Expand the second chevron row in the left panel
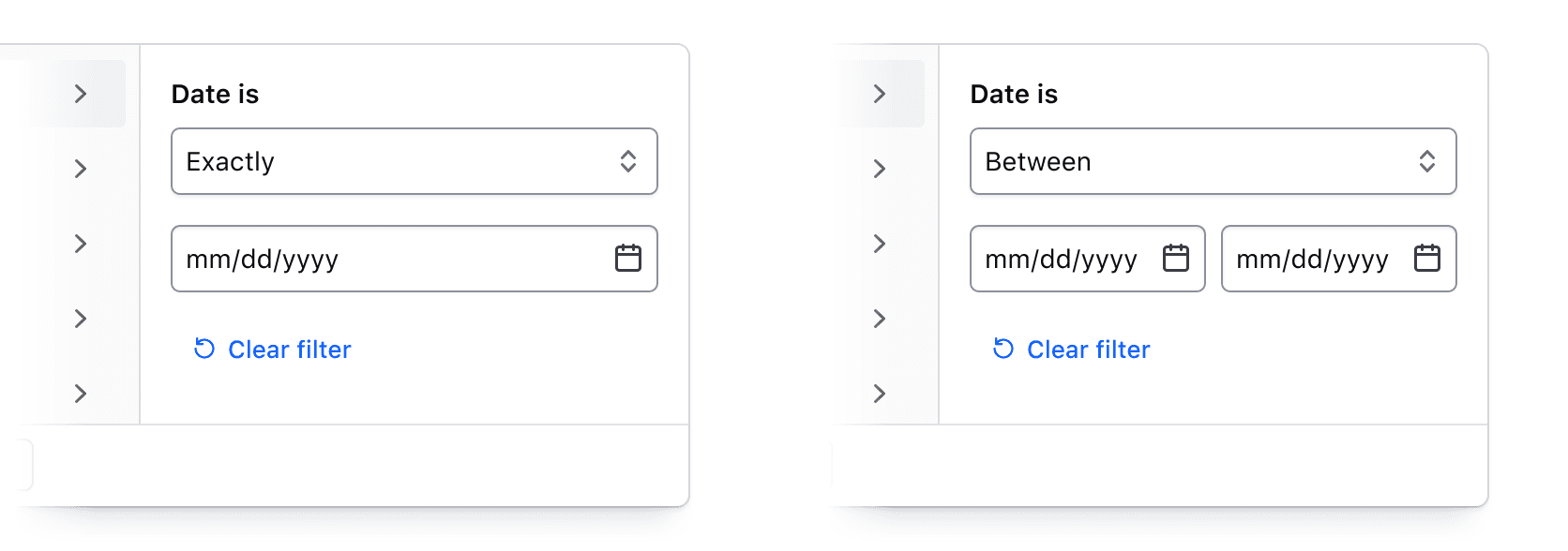Image resolution: width=1568 pixels, height=551 pixels. coord(81,169)
